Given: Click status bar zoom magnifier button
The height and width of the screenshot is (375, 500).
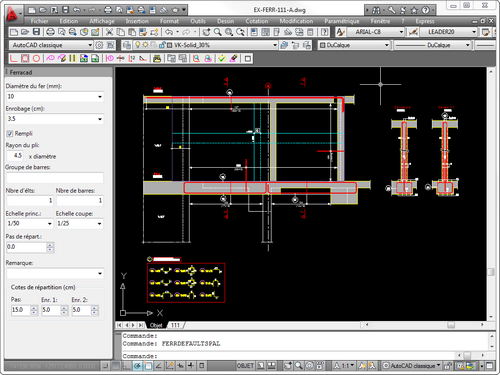Looking at the screenshot, I should pos(299,366).
